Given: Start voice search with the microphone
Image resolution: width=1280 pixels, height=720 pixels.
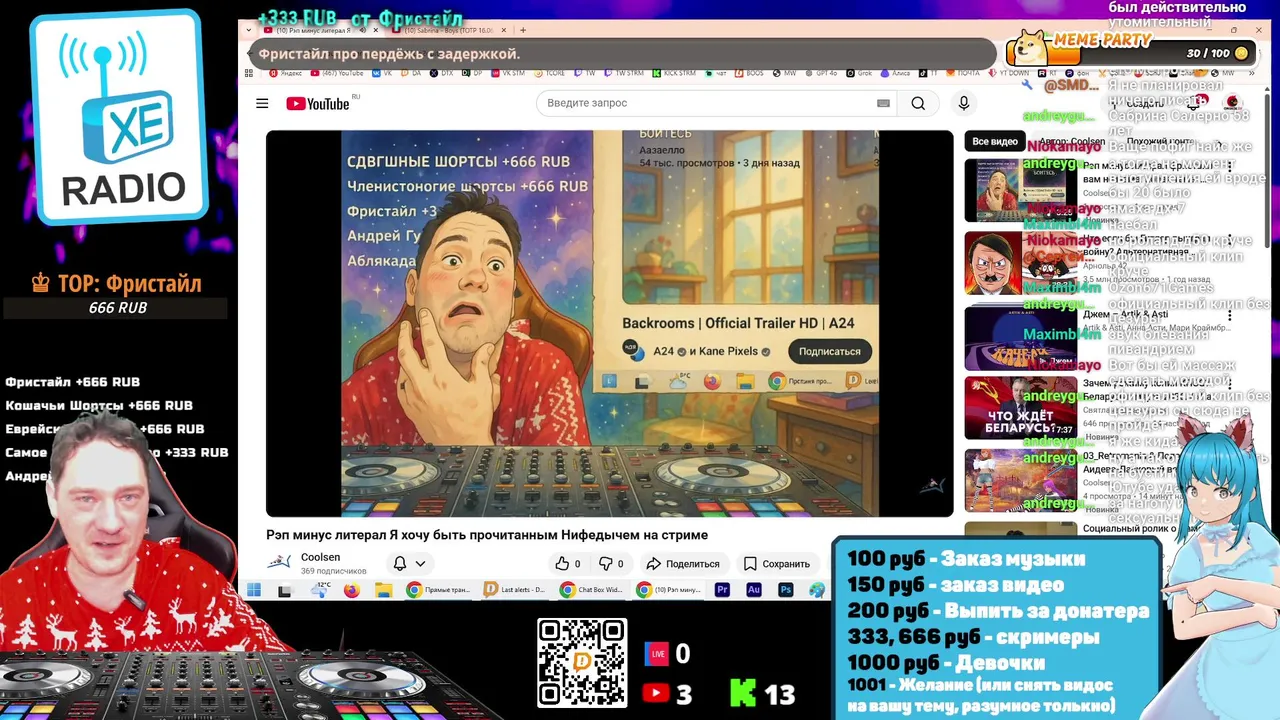Looking at the screenshot, I should [964, 103].
